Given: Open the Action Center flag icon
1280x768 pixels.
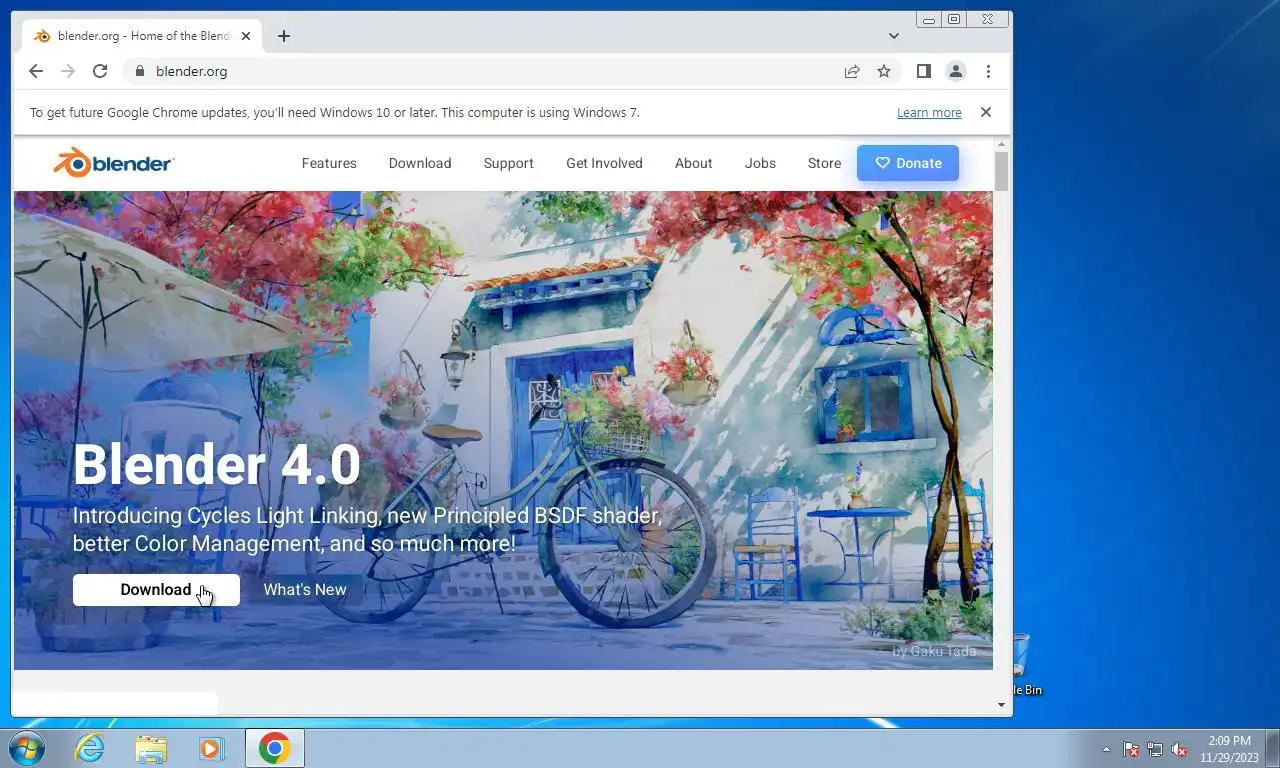Looking at the screenshot, I should coord(1131,749).
